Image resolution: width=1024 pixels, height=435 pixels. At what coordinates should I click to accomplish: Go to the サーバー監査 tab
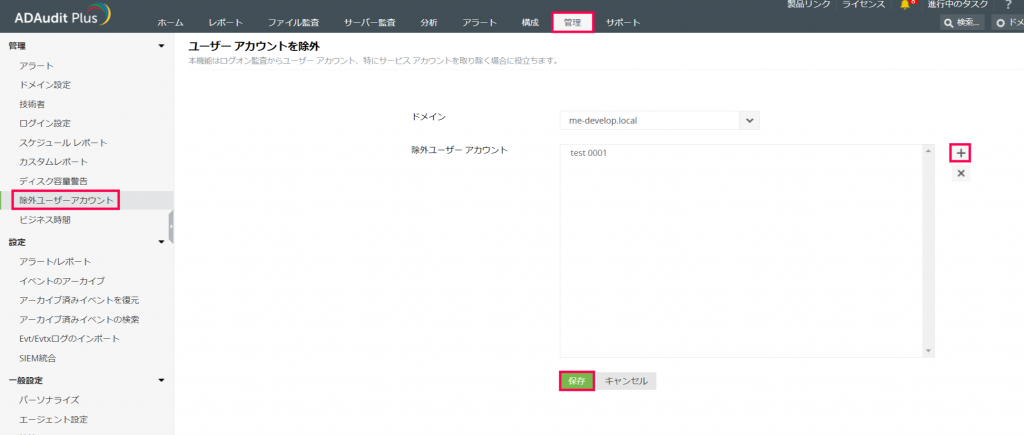coord(370,23)
